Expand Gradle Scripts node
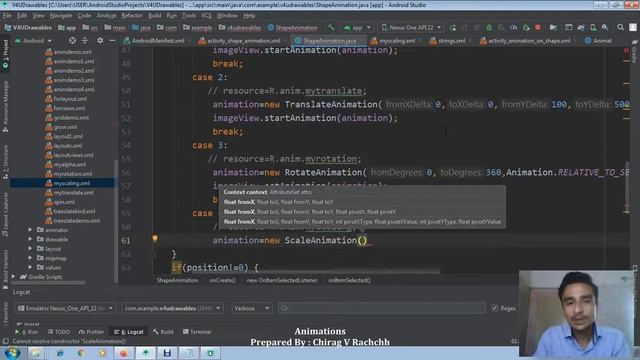This screenshot has width=640, height=360. 13,277
